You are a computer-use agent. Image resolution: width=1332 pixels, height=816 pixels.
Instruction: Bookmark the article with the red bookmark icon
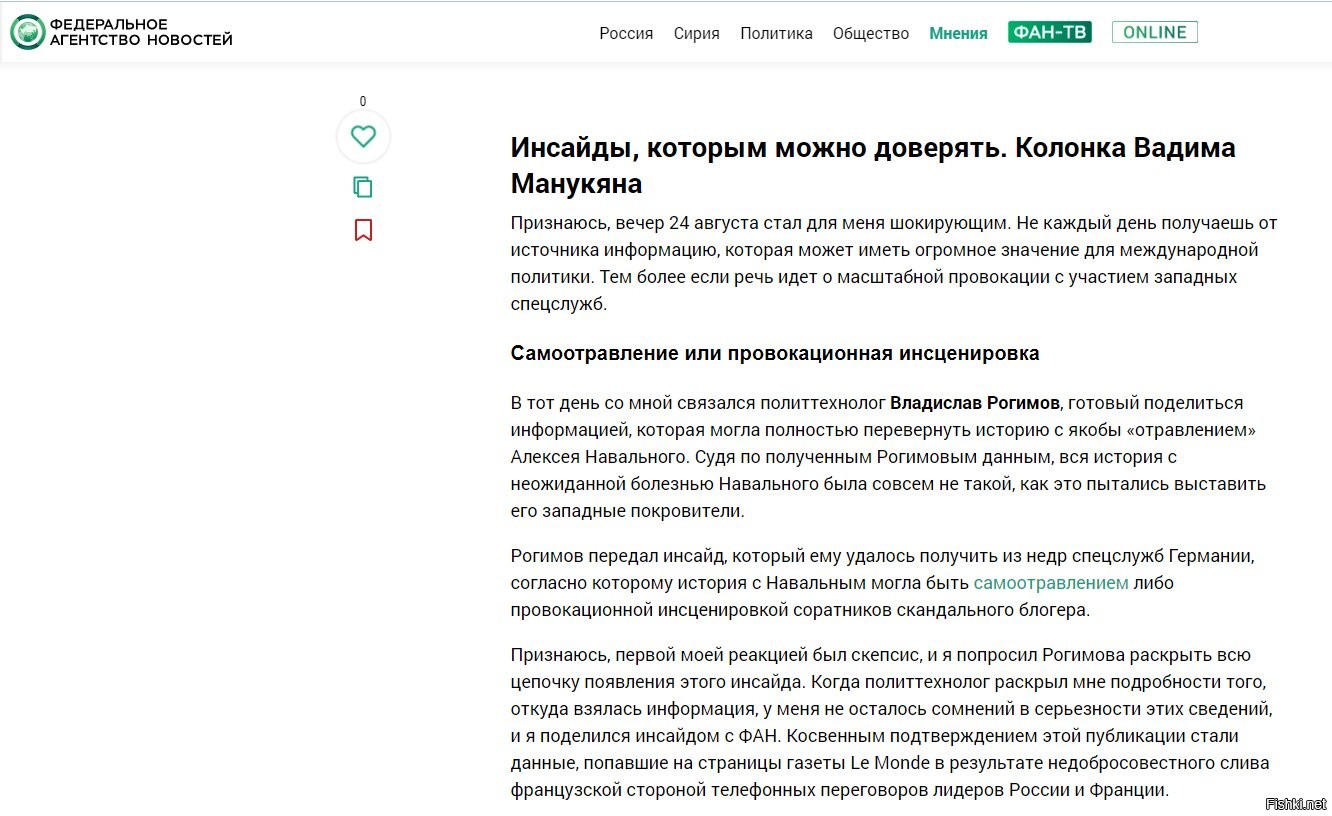coord(363,230)
